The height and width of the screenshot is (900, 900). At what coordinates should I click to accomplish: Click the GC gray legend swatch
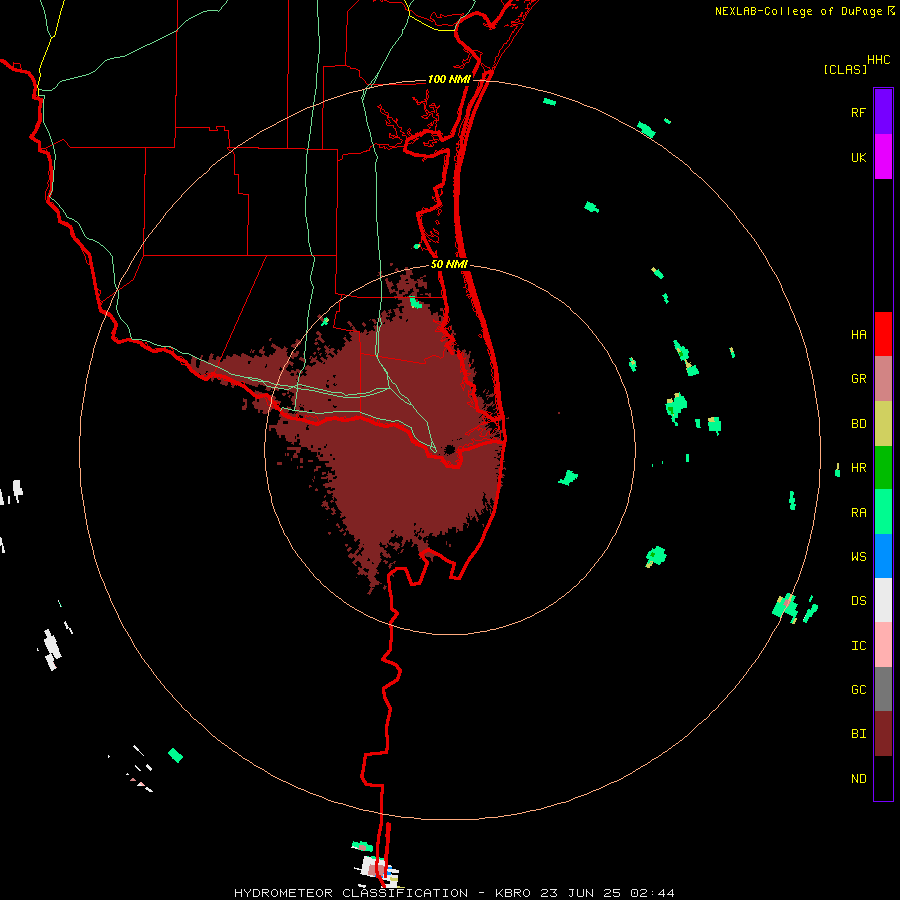883,689
